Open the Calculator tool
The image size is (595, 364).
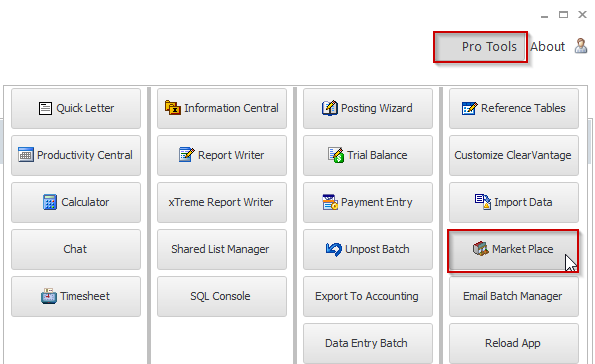[76, 203]
